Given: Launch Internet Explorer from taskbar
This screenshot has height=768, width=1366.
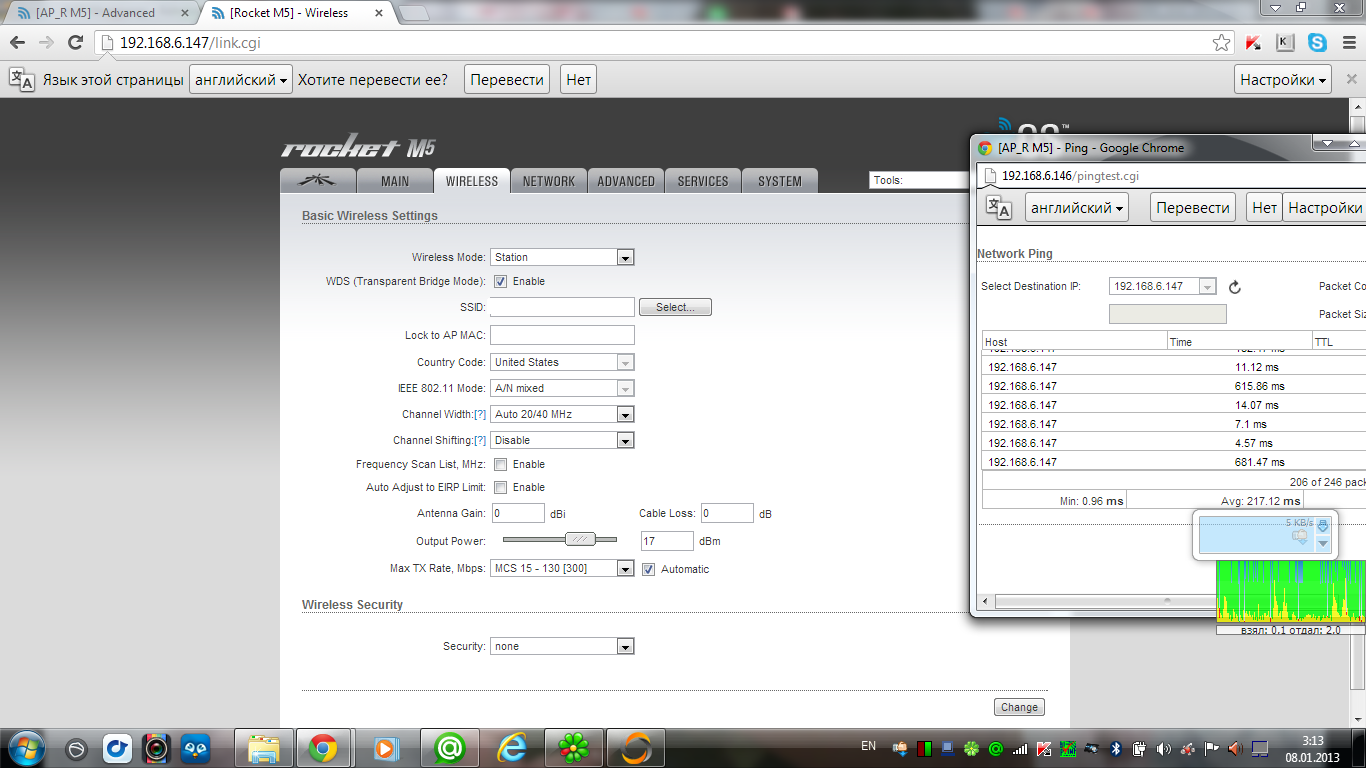Looking at the screenshot, I should 512,748.
